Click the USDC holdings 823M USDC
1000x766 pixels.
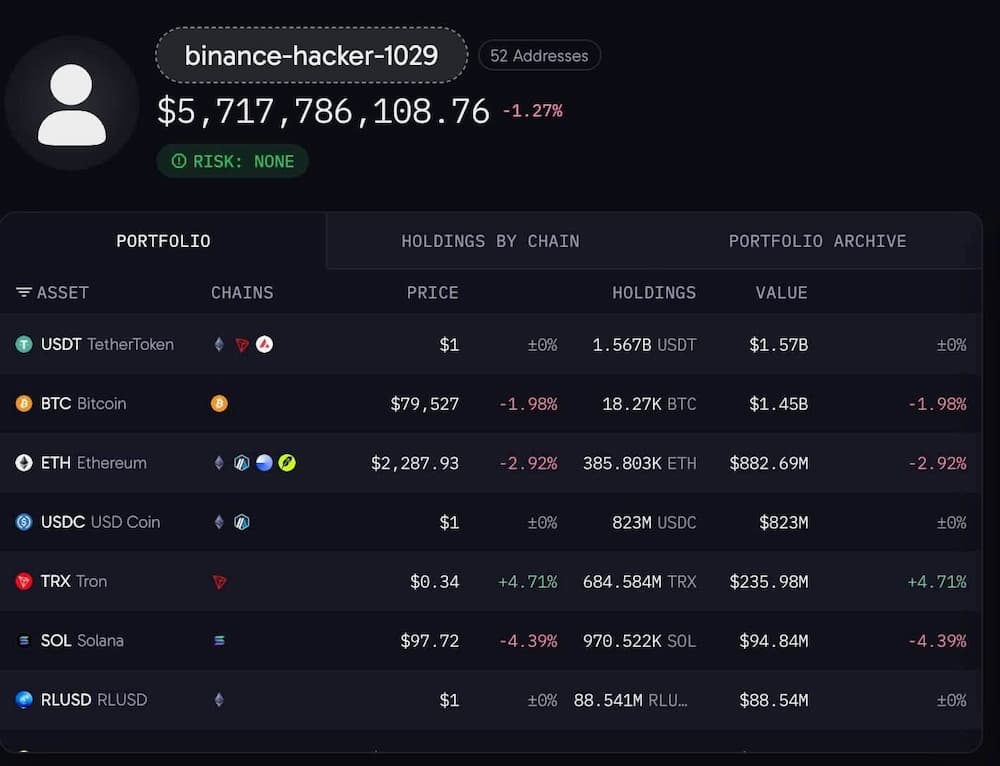coord(654,522)
